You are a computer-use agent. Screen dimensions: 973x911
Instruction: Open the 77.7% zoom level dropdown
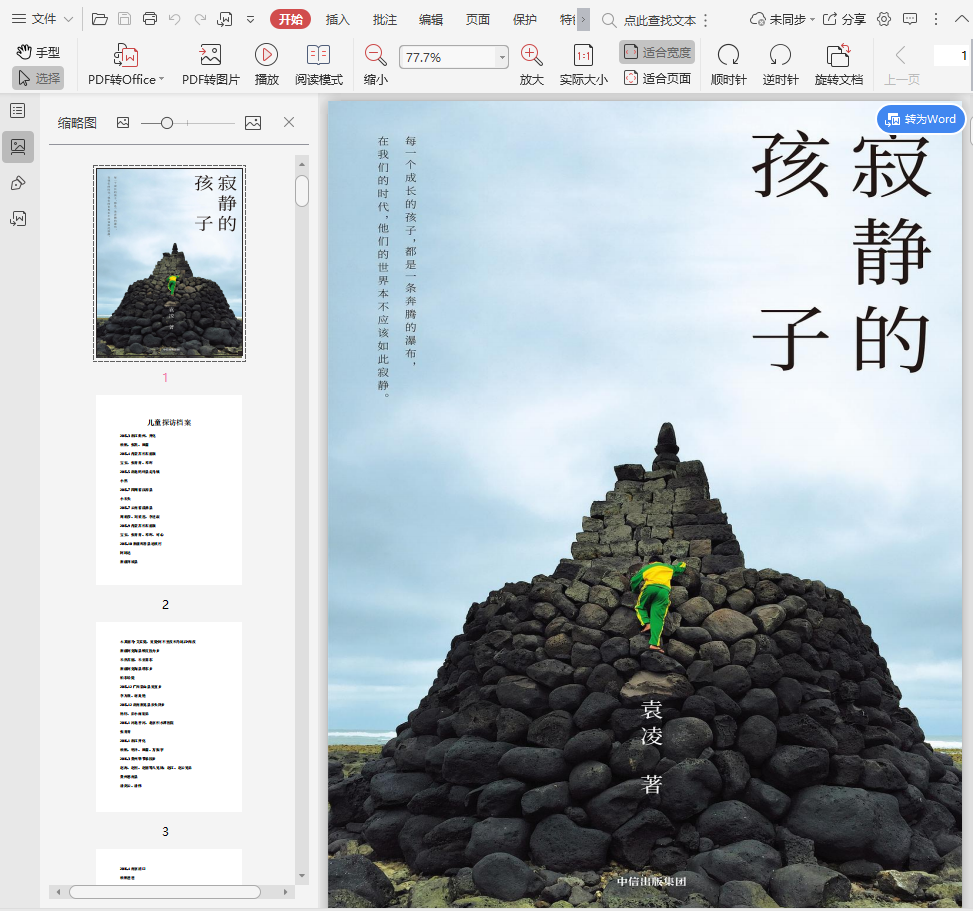pos(501,58)
